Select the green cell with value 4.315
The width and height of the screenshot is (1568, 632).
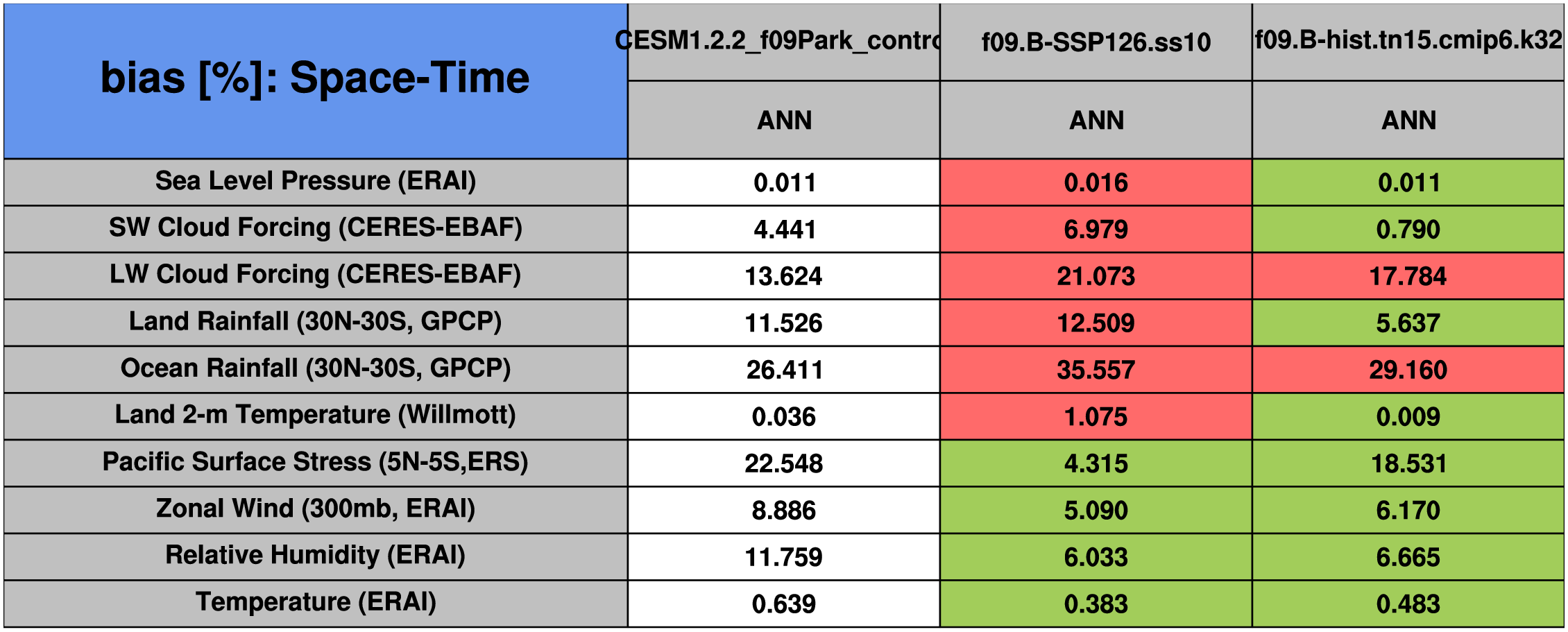[1096, 463]
